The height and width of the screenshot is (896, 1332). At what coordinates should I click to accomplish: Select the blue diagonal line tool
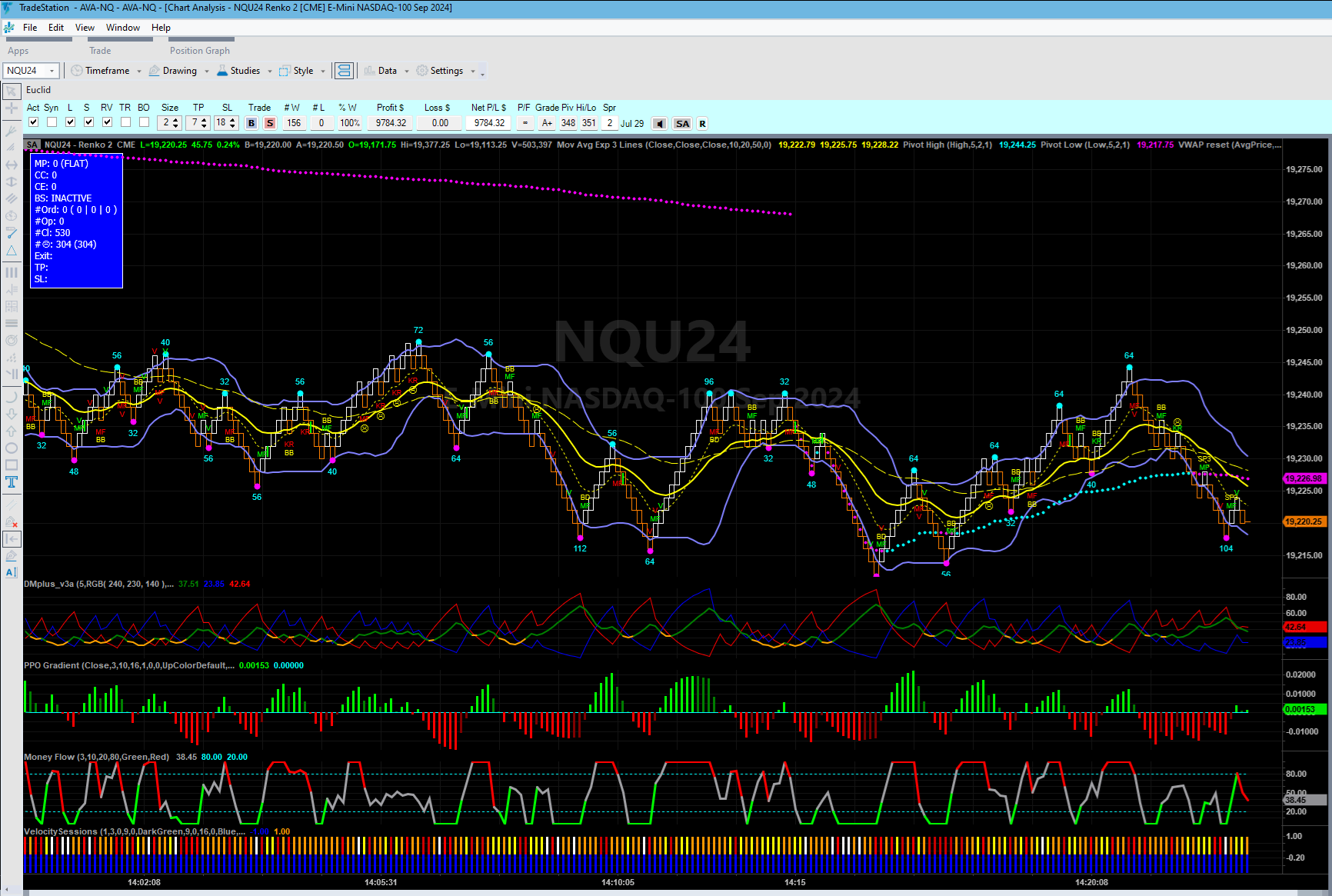(x=12, y=232)
